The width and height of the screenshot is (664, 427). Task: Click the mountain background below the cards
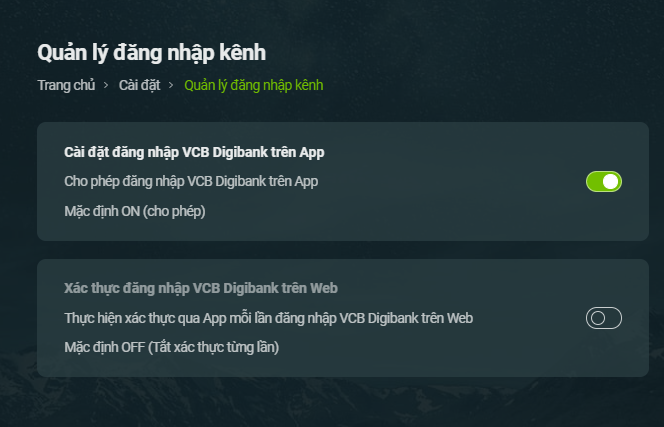coord(340,403)
